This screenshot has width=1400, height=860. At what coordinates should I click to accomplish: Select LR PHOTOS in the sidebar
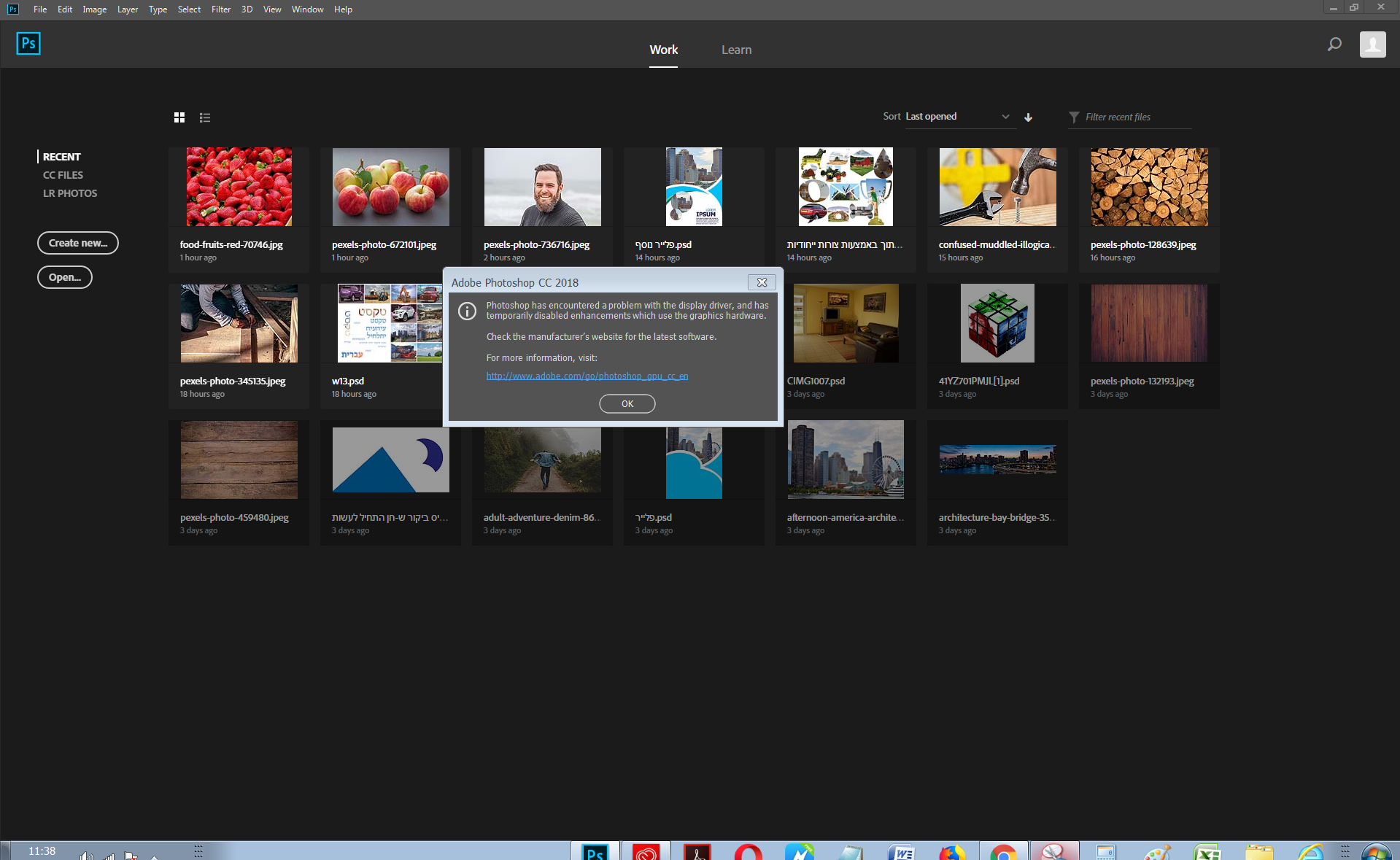70,193
